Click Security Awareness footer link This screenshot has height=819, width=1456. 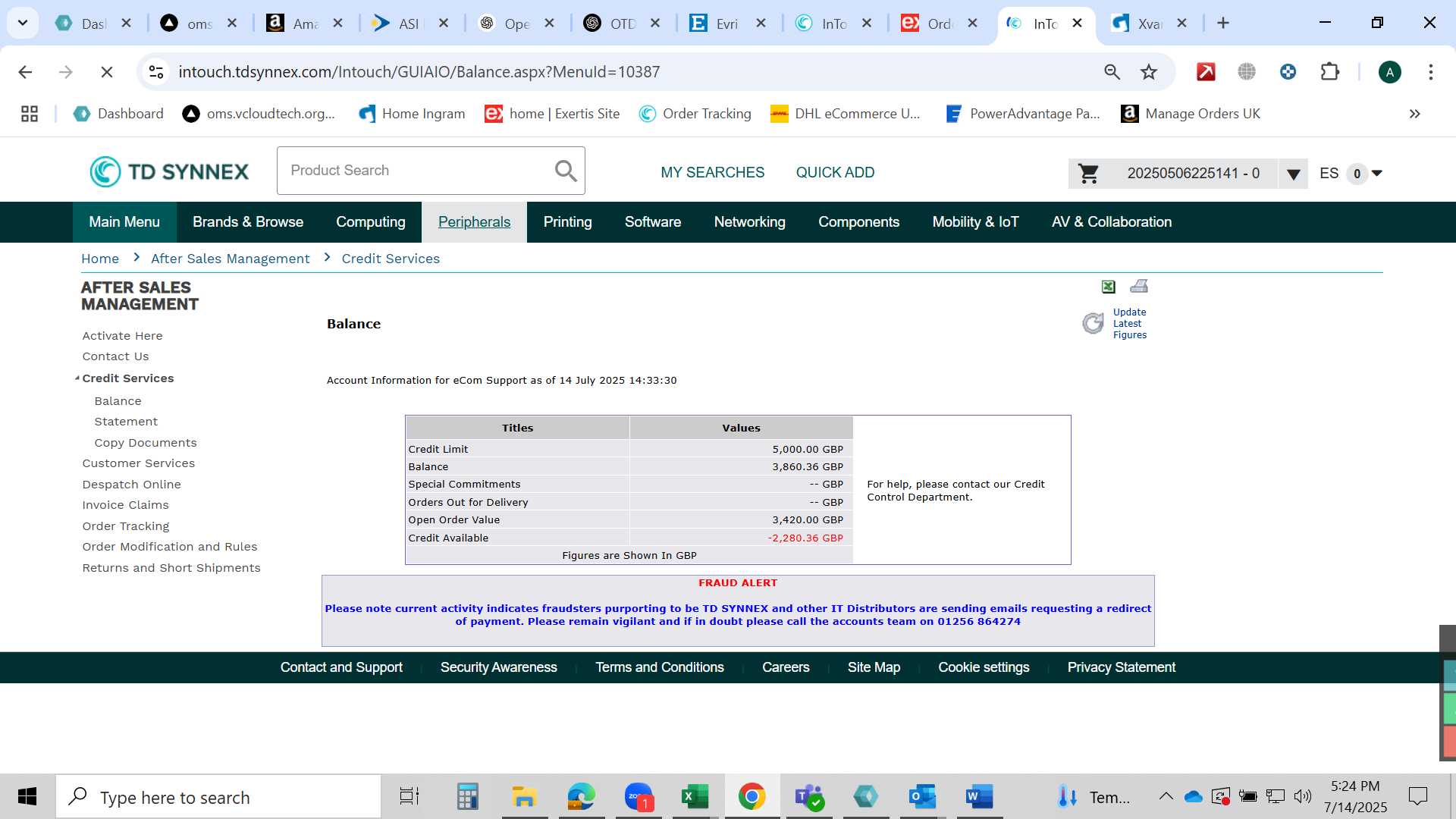pos(499,667)
